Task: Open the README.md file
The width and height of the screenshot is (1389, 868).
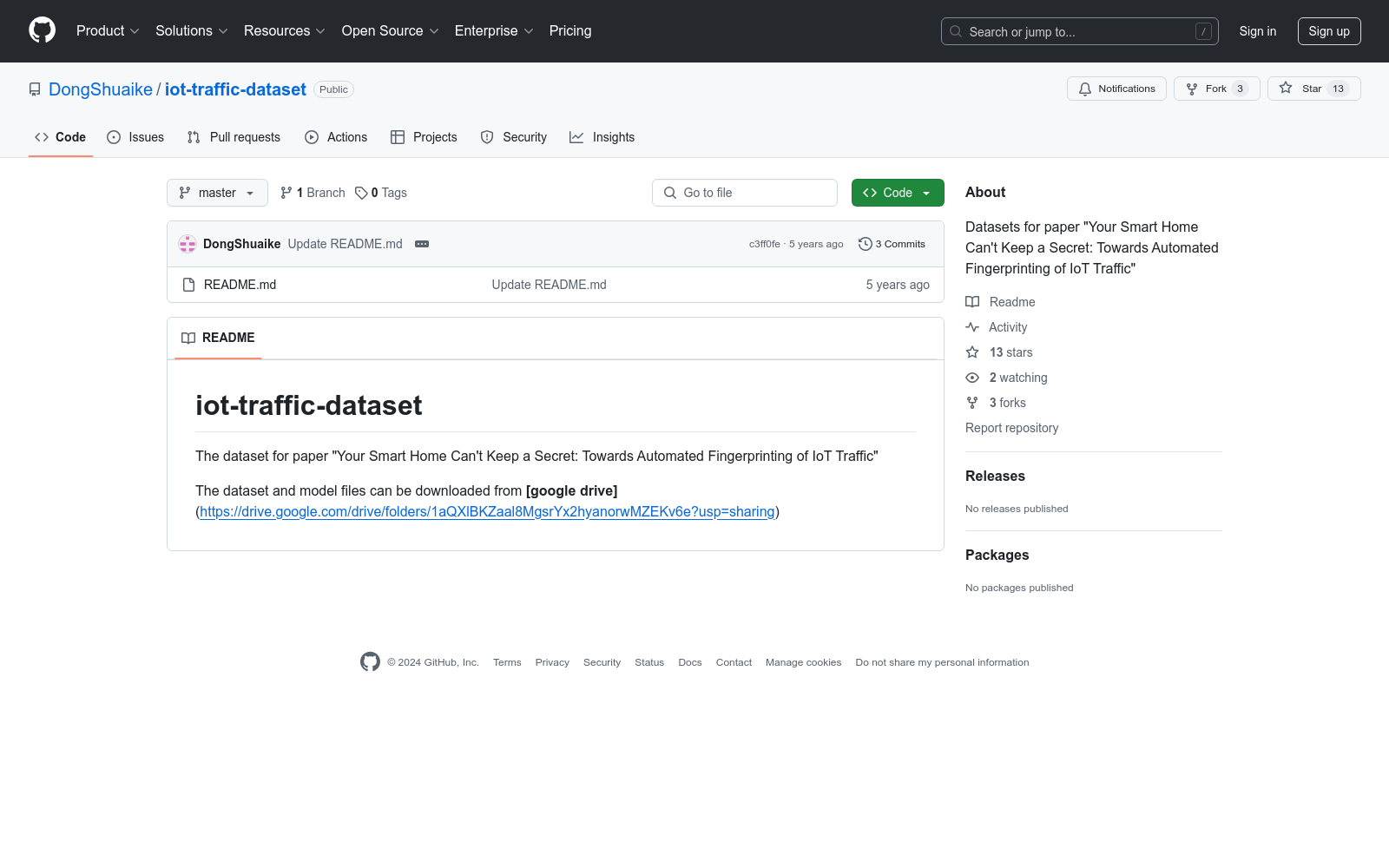Action: click(x=240, y=285)
